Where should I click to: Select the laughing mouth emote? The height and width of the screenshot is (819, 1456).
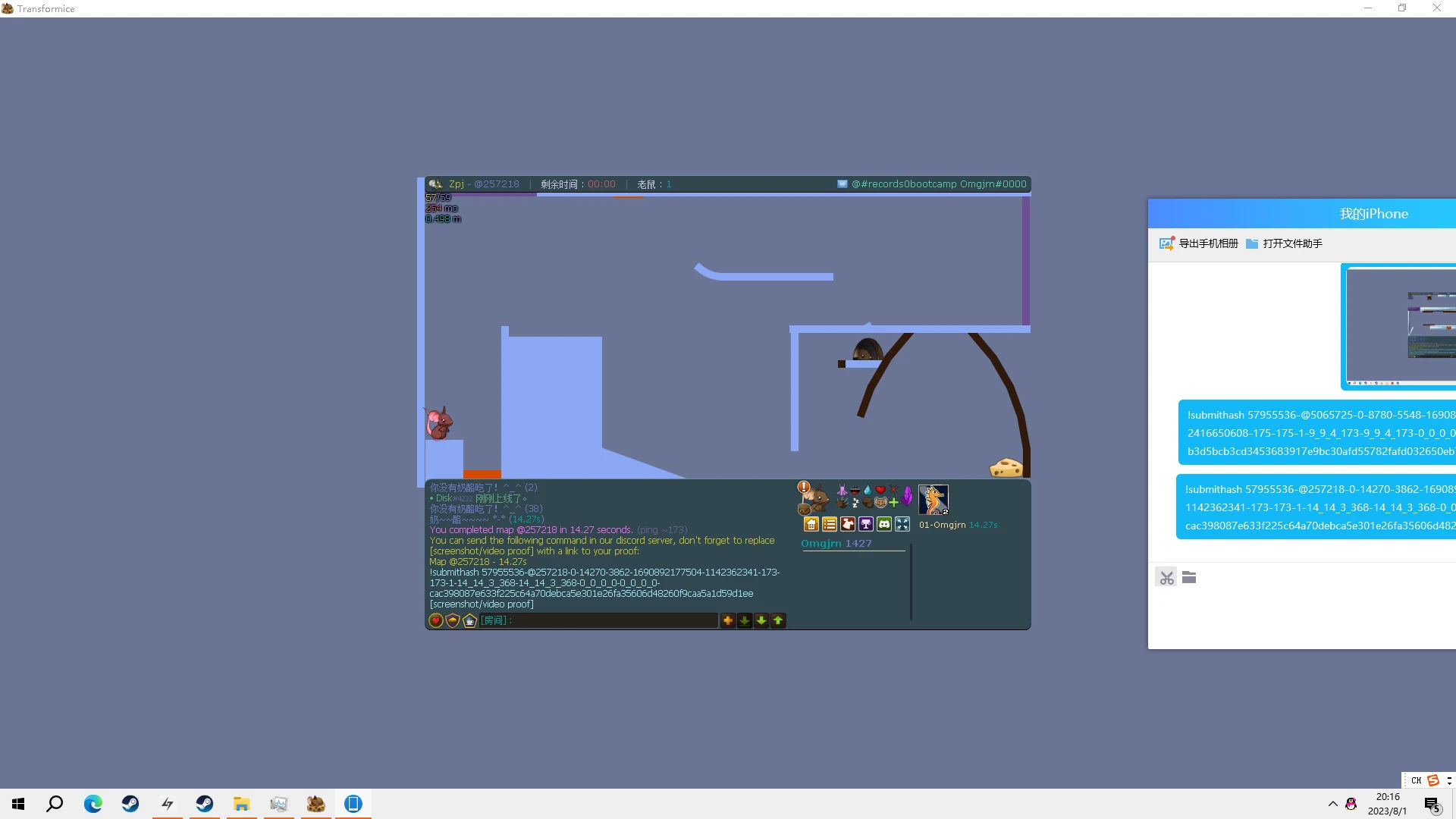click(855, 490)
